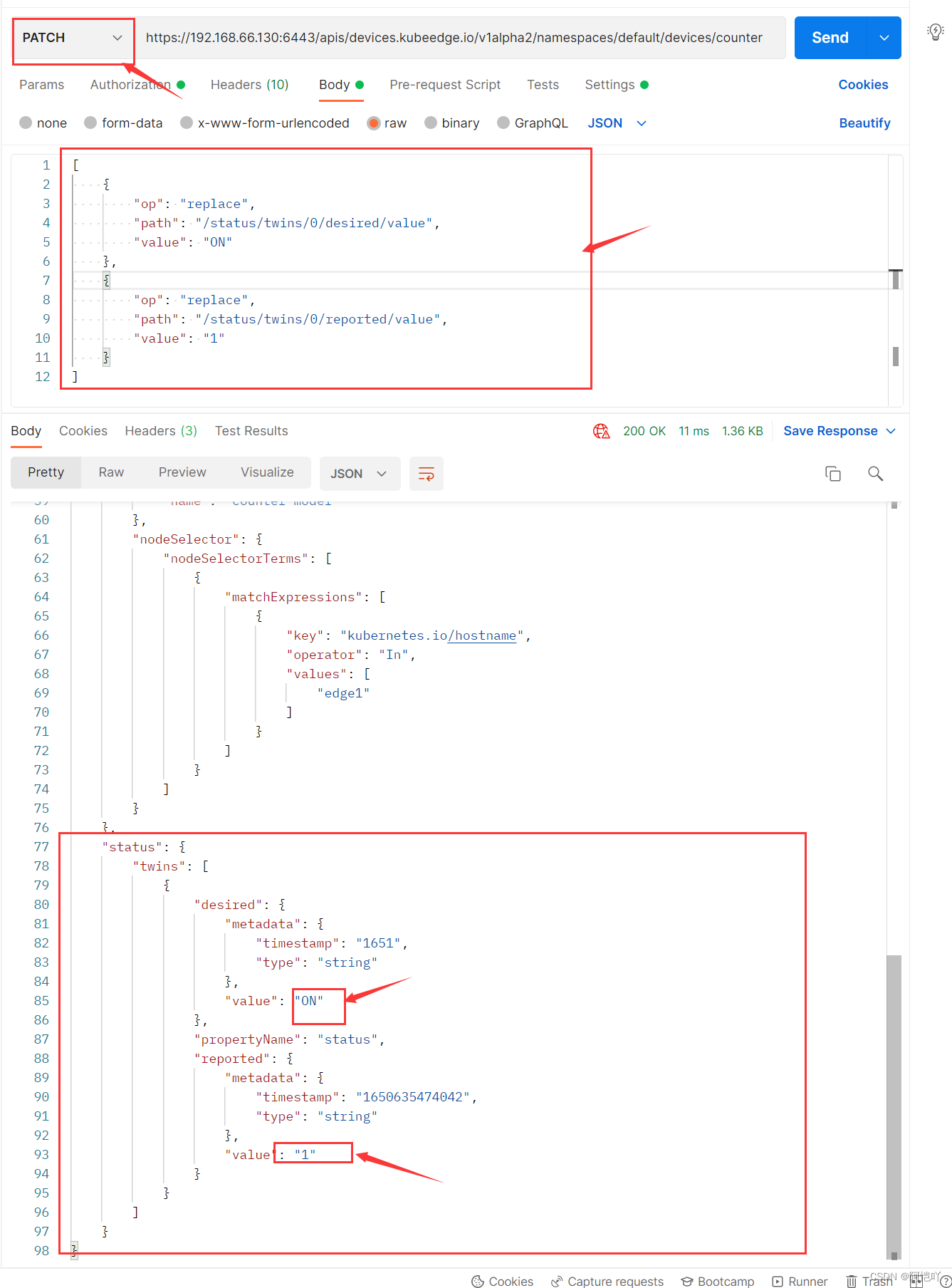
Task: Select the GraphQL body type
Action: coord(533,123)
